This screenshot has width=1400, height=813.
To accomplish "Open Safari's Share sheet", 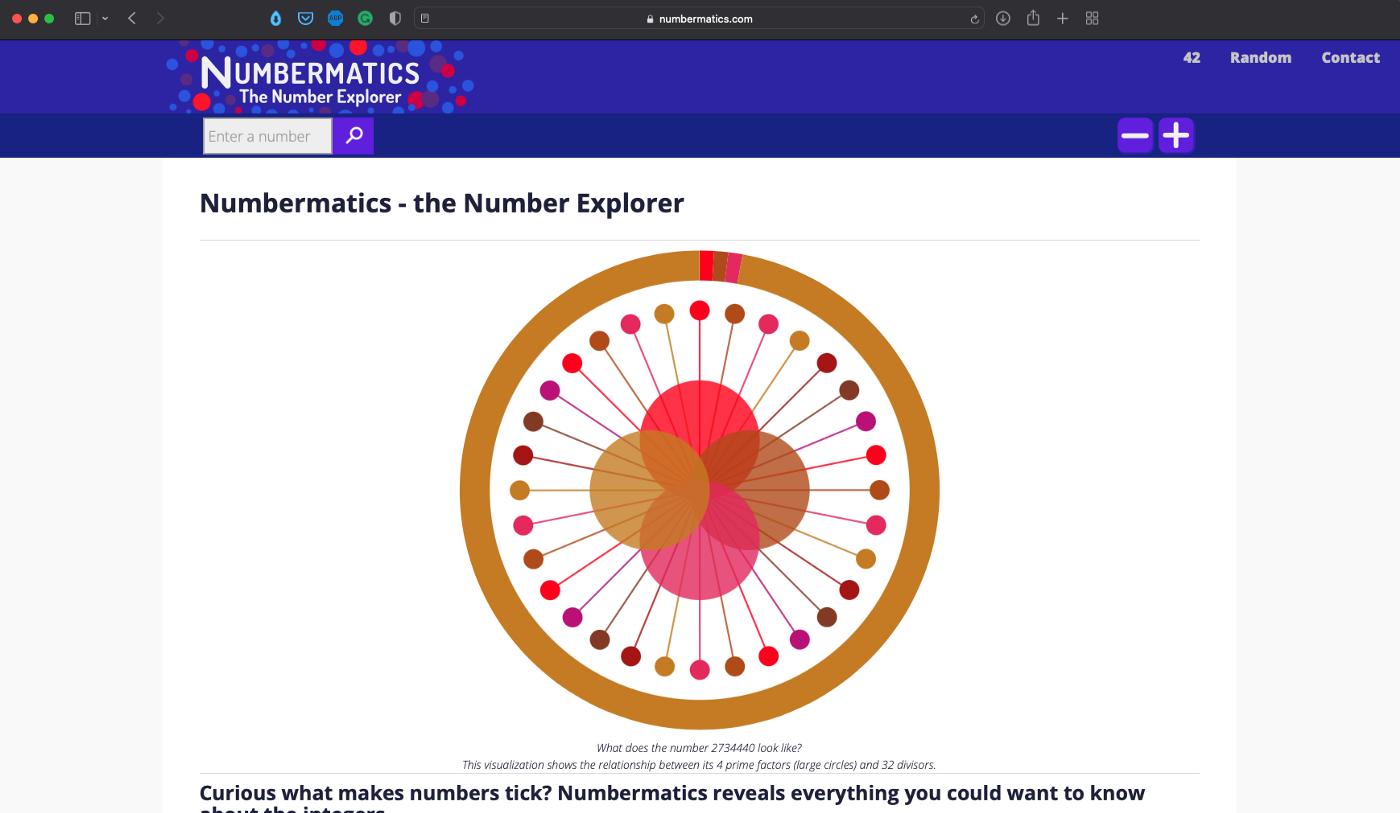I will click(x=1032, y=17).
